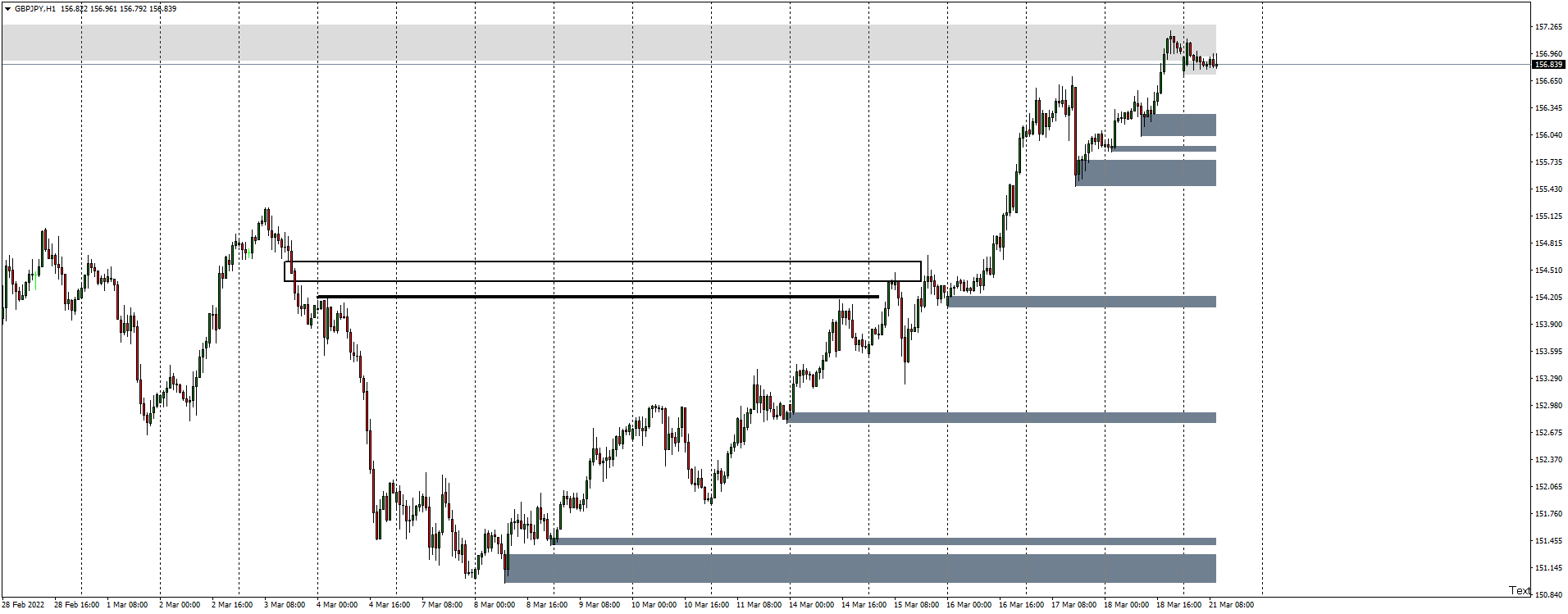Viewport: 1568px width, 614px height.
Task: Click price scale value 155.430
Action: tap(1548, 189)
